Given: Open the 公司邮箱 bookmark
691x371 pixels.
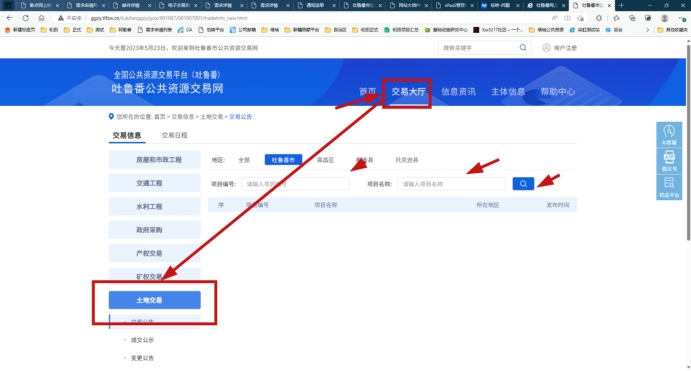Looking at the screenshot, I should tap(243, 30).
